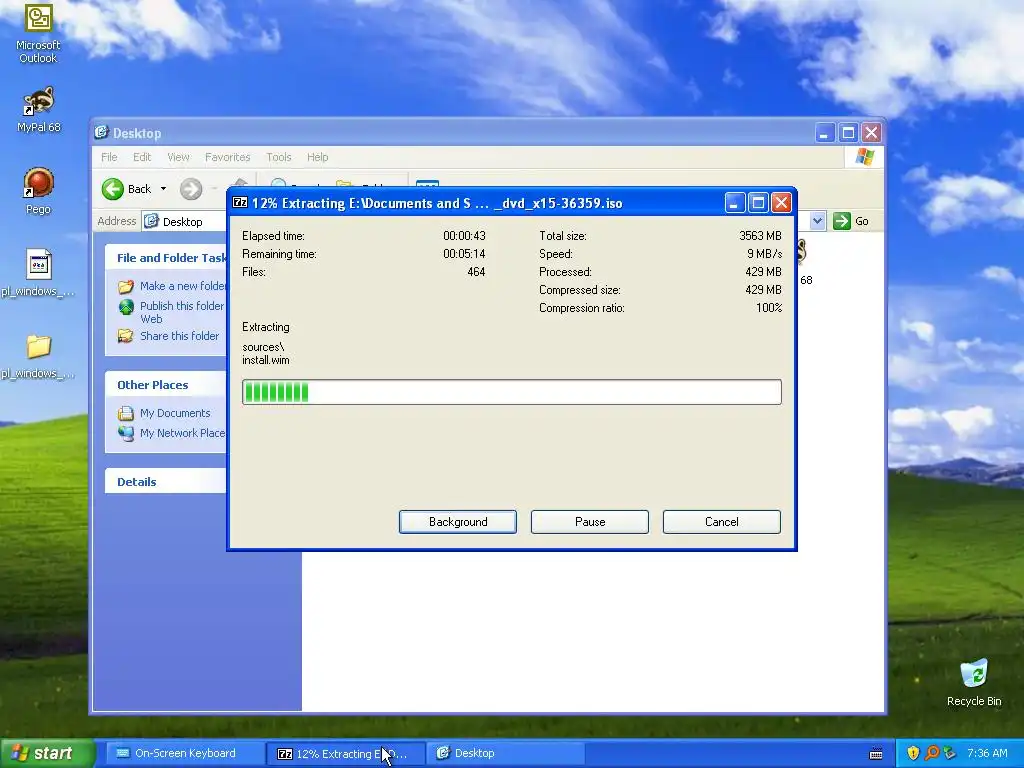Click the Share this folder icon
Screen dimensions: 1024x768
pos(125,336)
